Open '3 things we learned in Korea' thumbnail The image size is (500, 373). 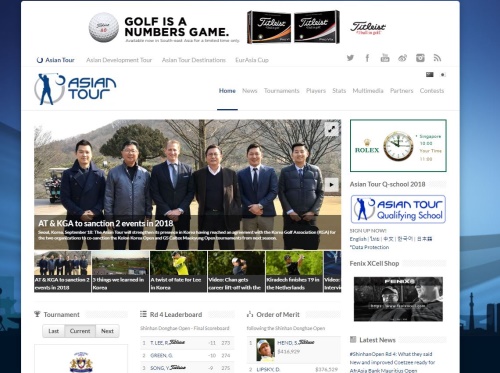(x=120, y=272)
